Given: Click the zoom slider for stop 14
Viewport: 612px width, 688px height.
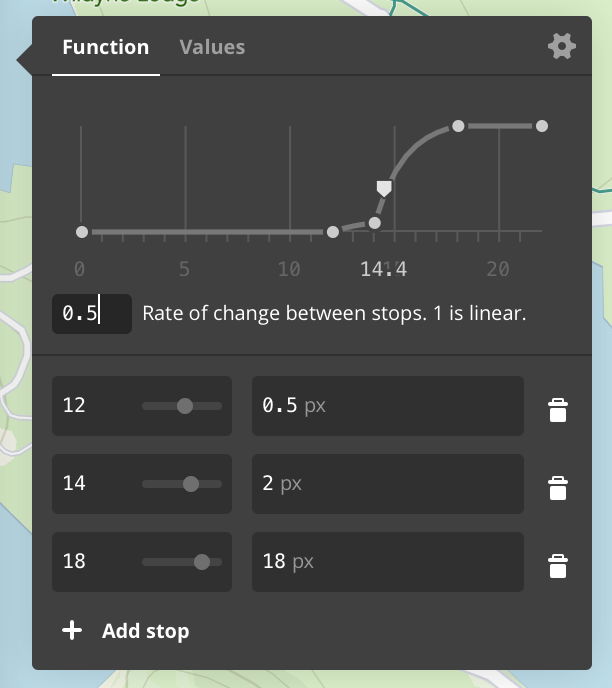Looking at the screenshot, I should tap(190, 484).
